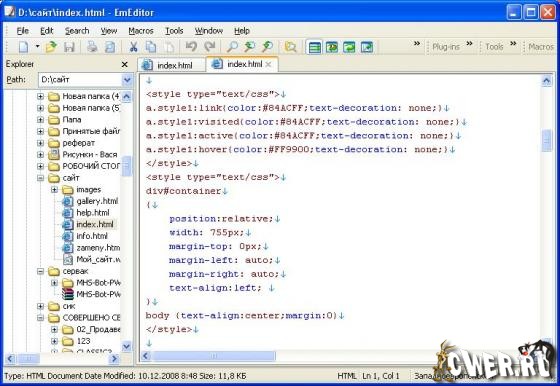
Task: Enable Wrap by Page mode
Action: coord(367,47)
